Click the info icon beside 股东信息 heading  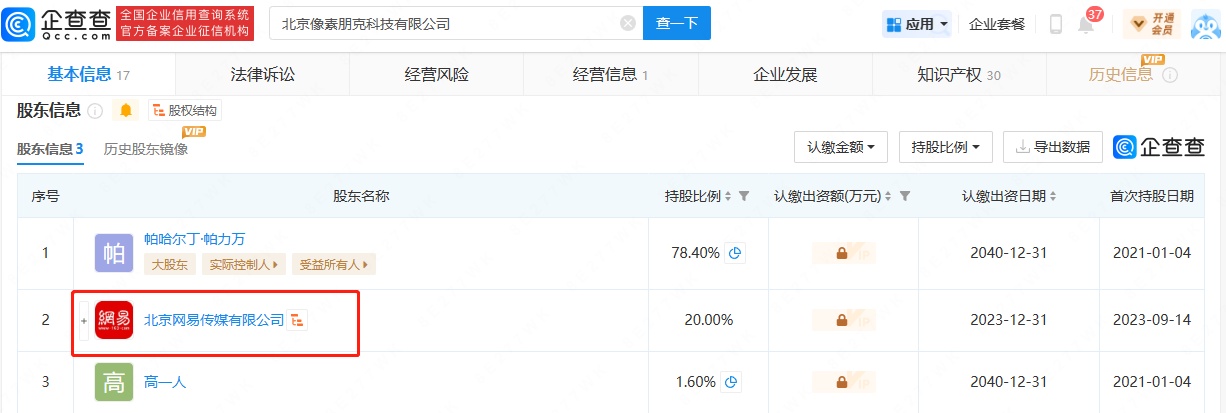click(96, 110)
